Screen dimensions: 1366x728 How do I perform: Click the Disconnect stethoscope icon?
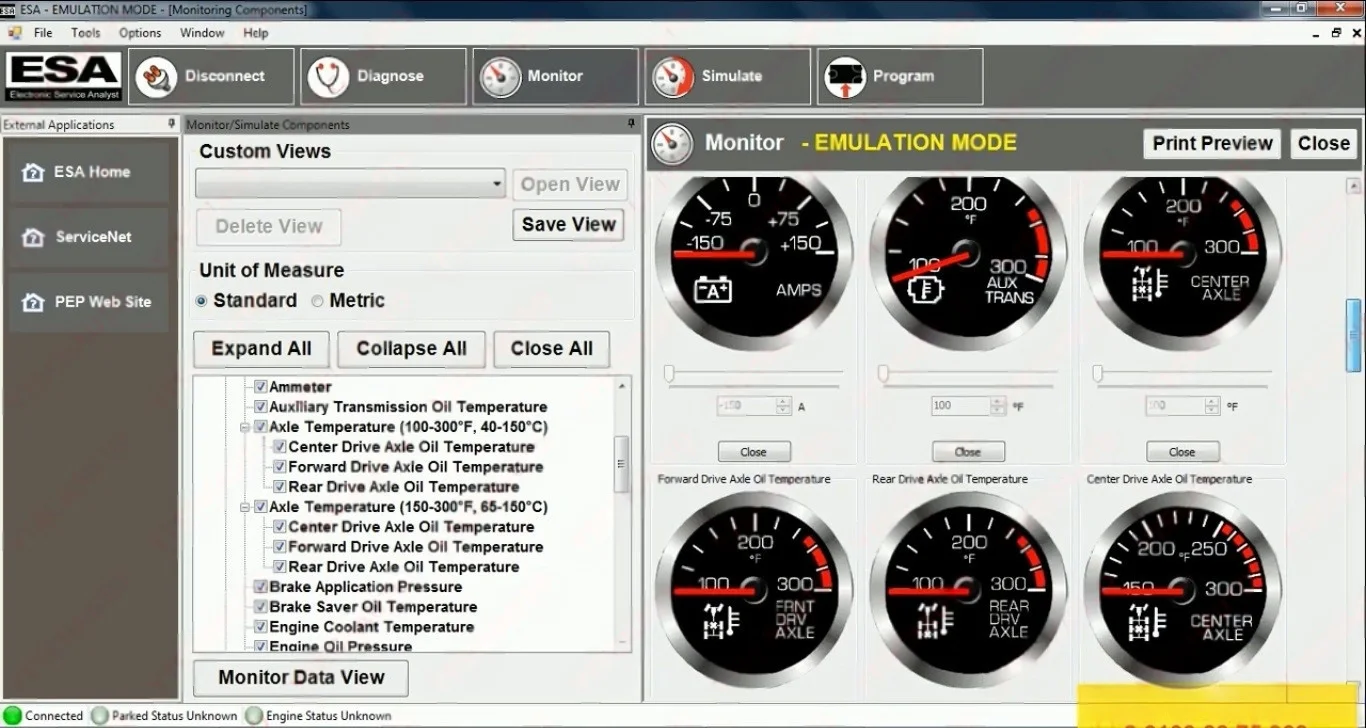pyautogui.click(x=155, y=76)
